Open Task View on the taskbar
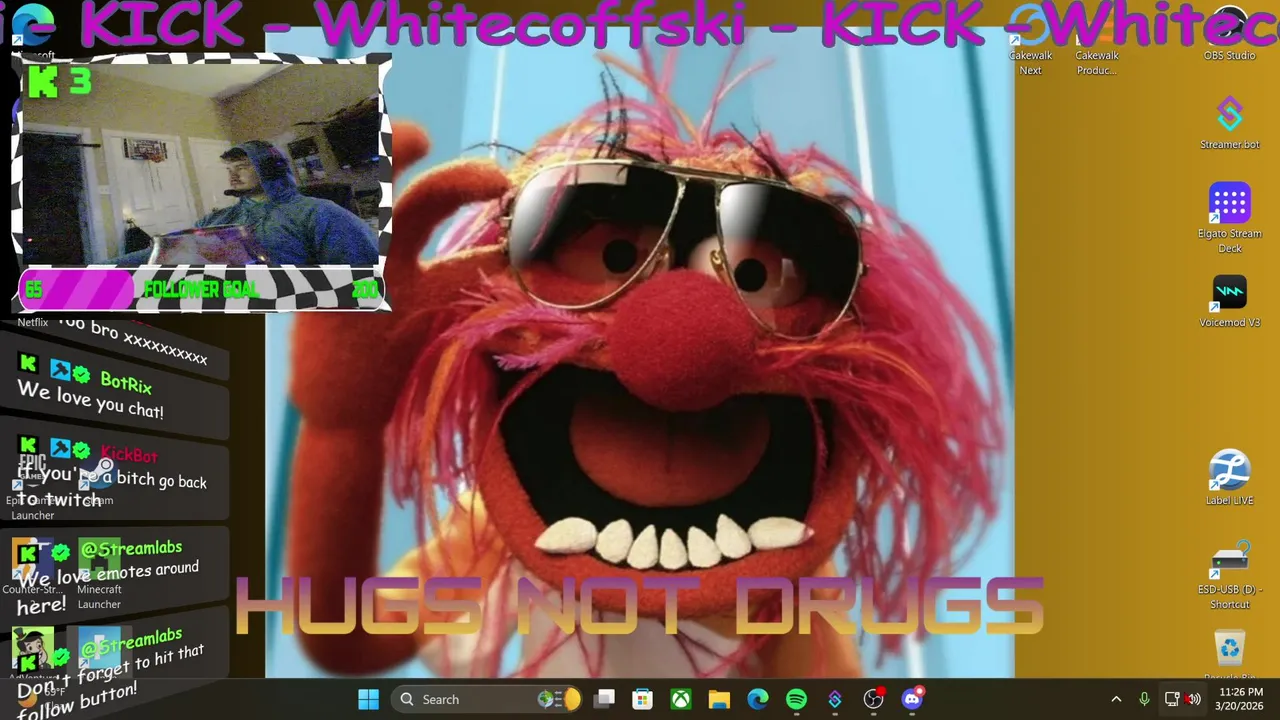Image resolution: width=1280 pixels, height=720 pixels. pyautogui.click(x=604, y=699)
